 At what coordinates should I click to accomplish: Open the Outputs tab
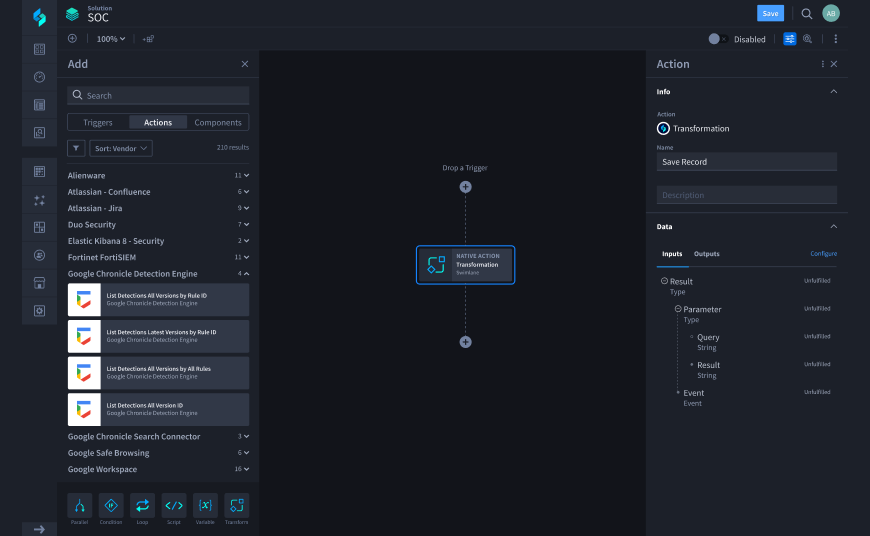pos(706,254)
